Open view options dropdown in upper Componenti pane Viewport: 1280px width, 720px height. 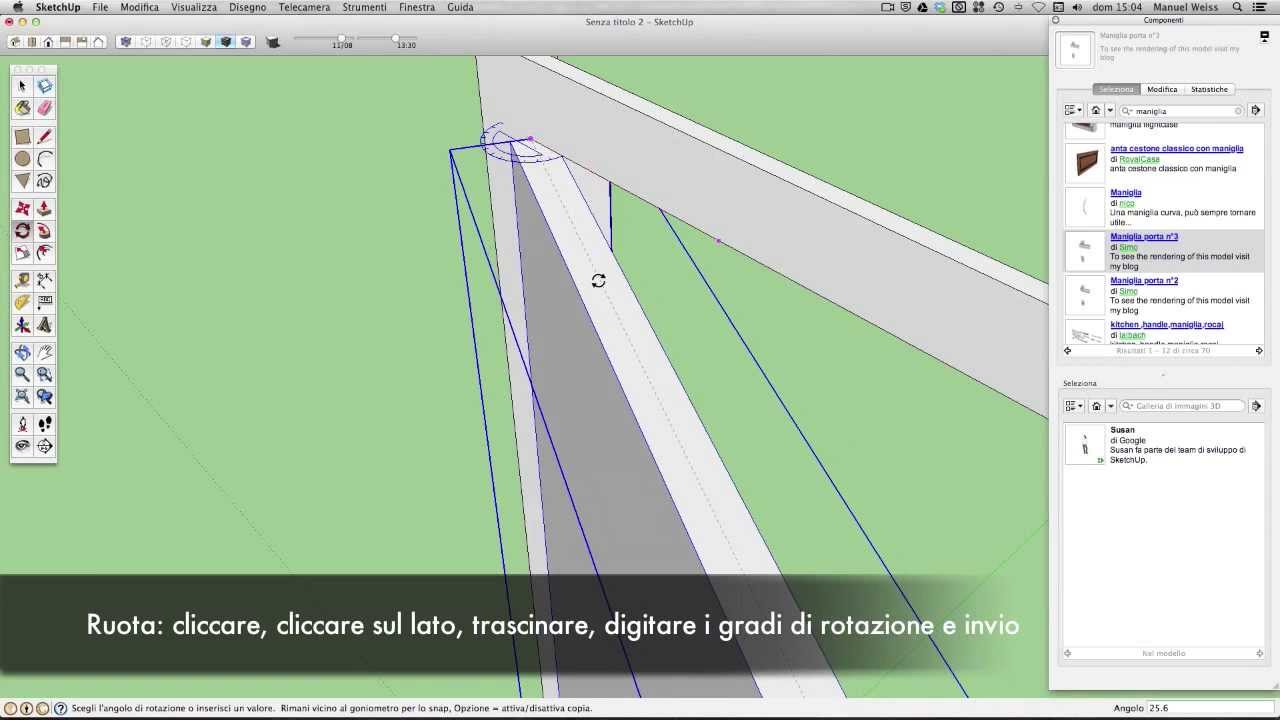click(1074, 110)
